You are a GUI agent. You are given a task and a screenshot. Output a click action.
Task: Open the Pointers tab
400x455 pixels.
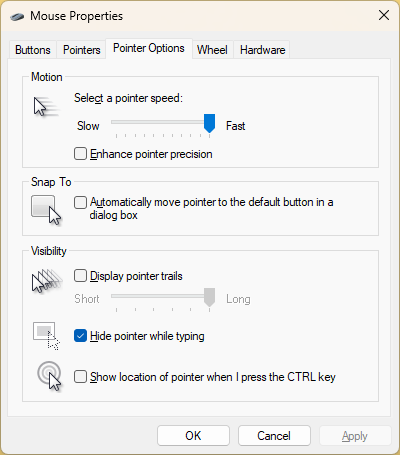[82, 50]
